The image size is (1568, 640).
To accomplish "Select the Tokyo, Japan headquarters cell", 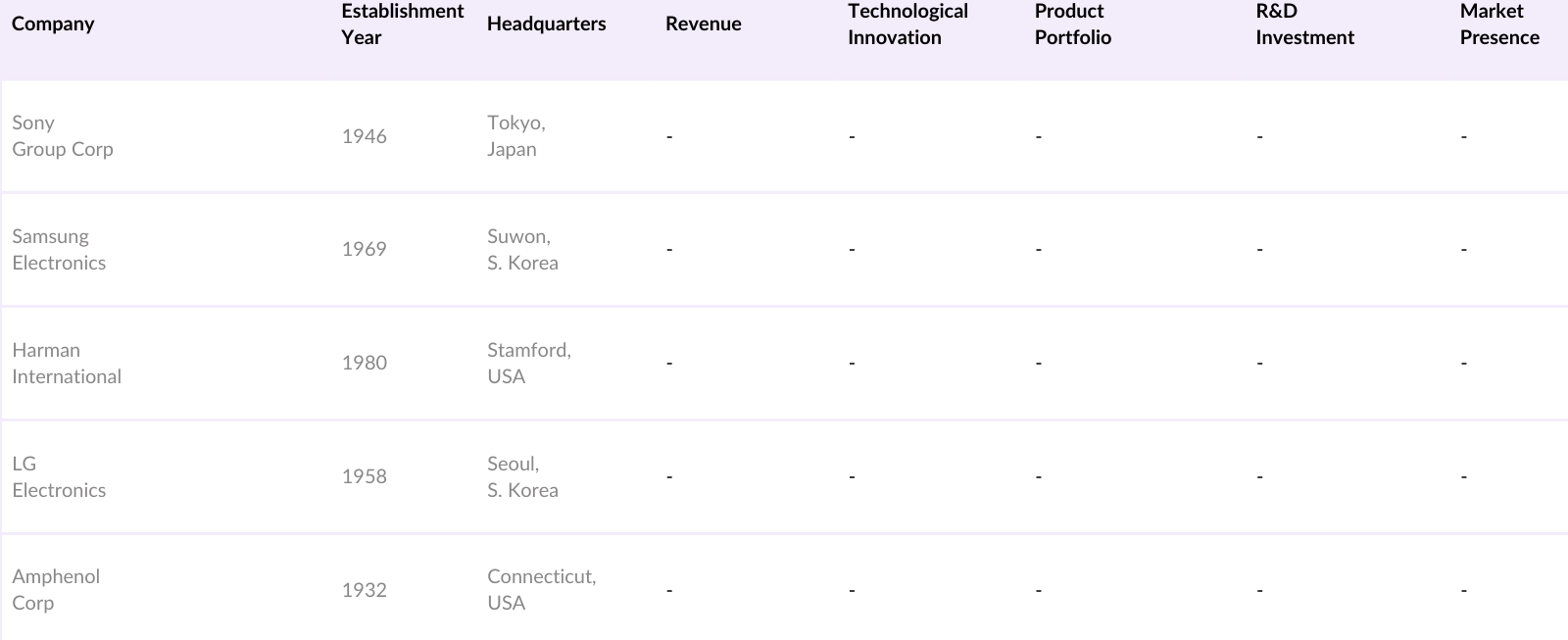I will point(515,136).
